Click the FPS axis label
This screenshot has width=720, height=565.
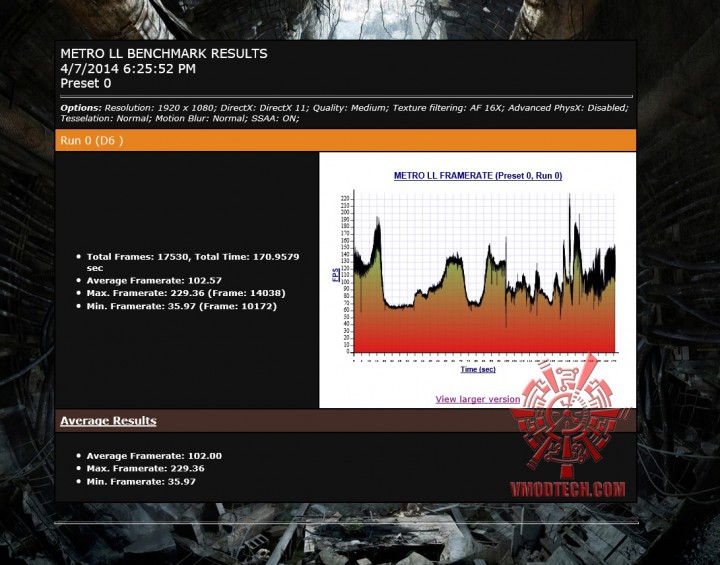[x=336, y=275]
